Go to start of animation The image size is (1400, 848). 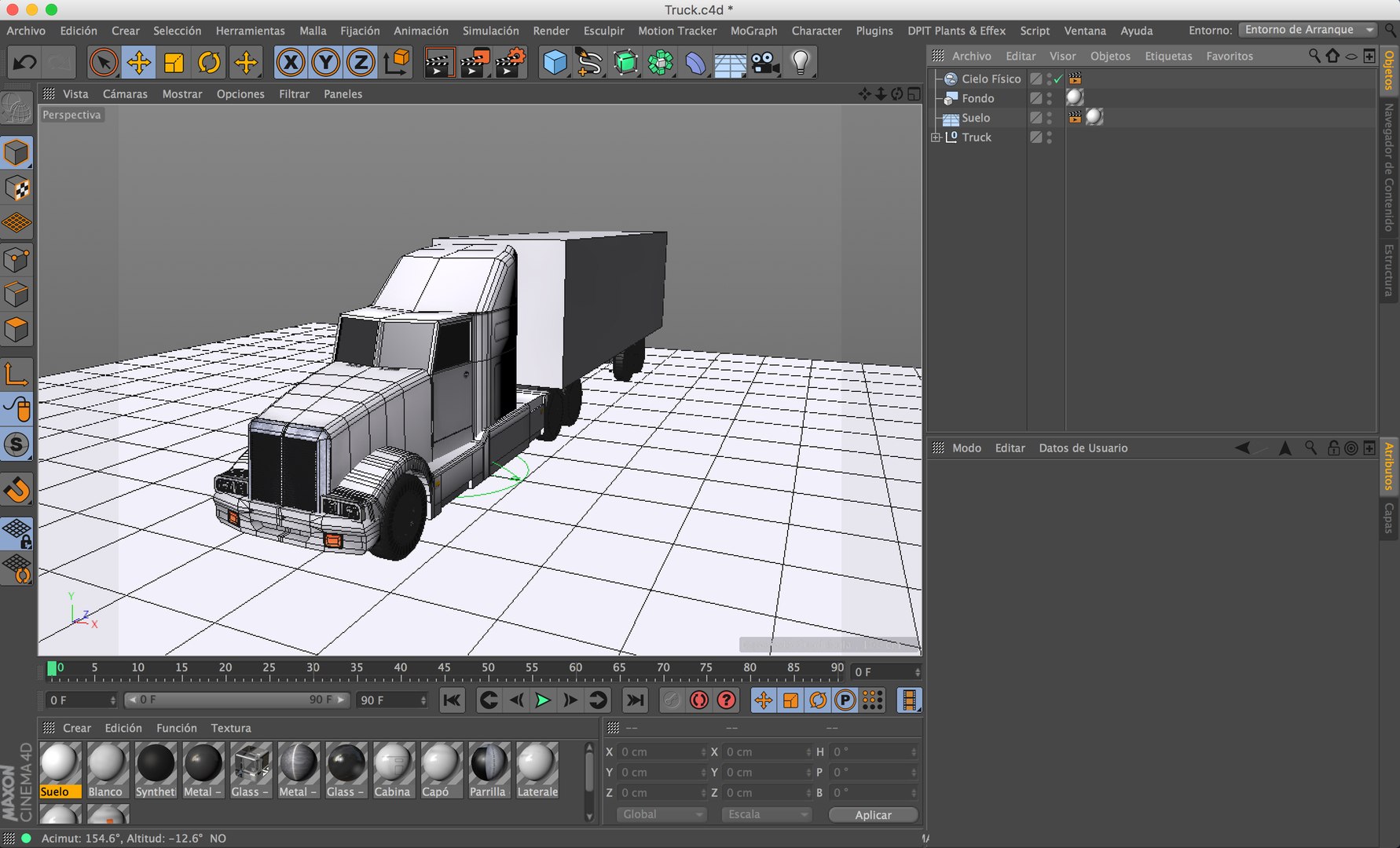click(452, 700)
